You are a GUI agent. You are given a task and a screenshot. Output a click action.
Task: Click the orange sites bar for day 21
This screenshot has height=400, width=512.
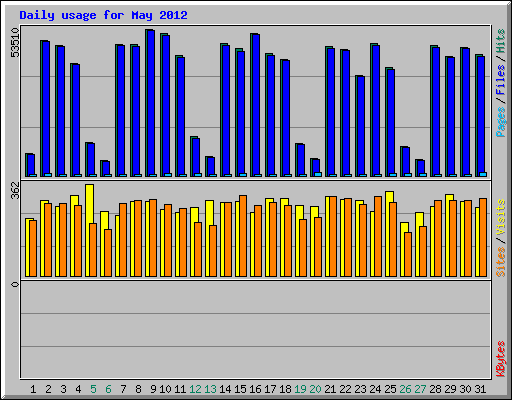333,237
